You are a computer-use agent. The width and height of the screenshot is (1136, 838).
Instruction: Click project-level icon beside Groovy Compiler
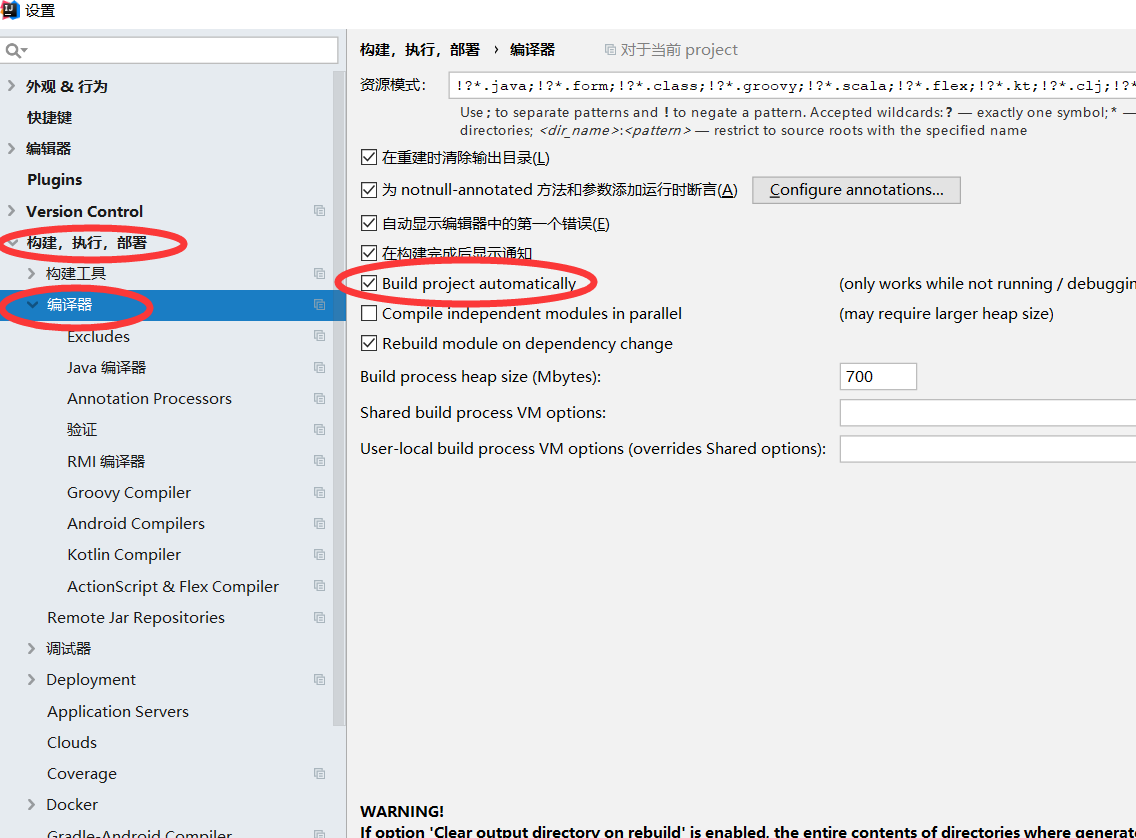pyautogui.click(x=320, y=493)
